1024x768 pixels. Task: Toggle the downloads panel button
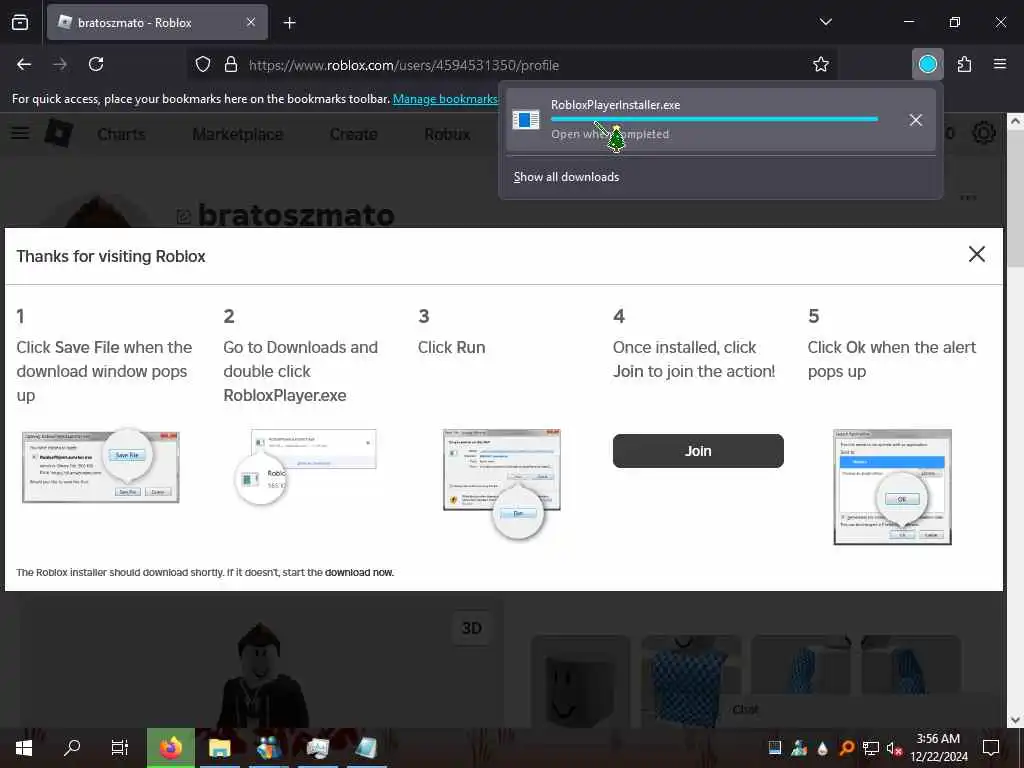click(x=927, y=64)
